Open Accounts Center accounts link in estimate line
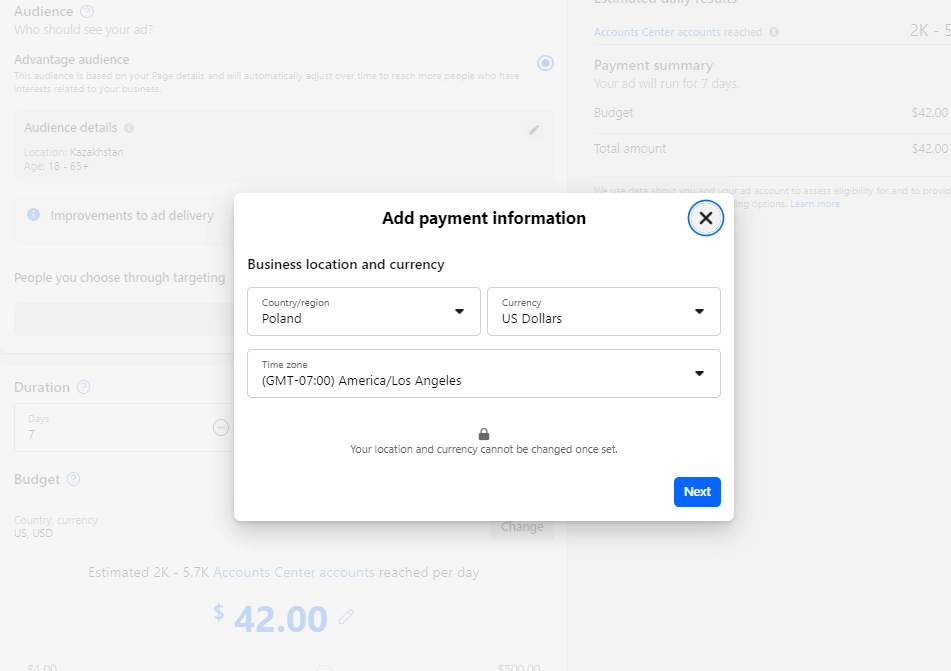The width and height of the screenshot is (951, 671). point(294,572)
